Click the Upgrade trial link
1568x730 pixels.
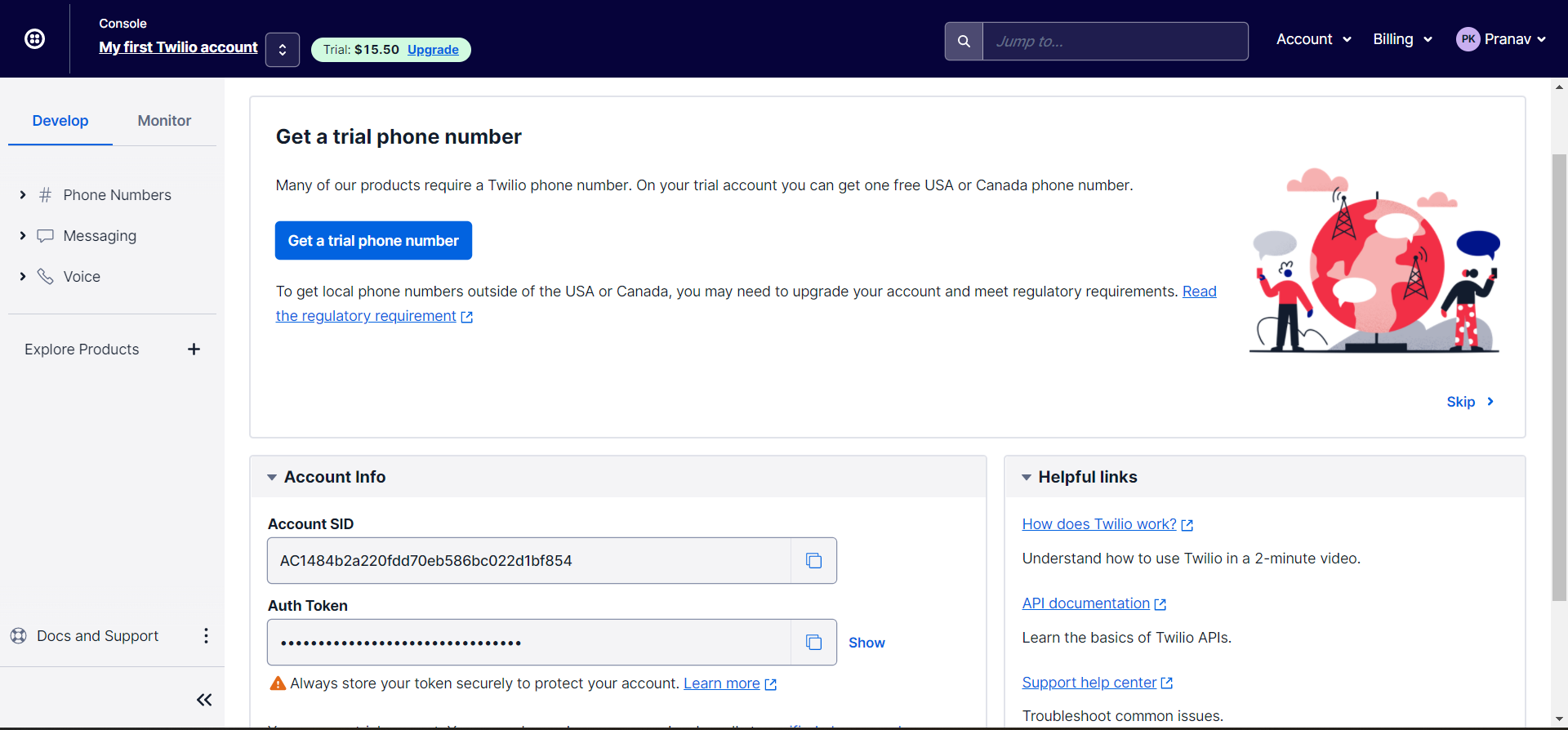pos(433,50)
